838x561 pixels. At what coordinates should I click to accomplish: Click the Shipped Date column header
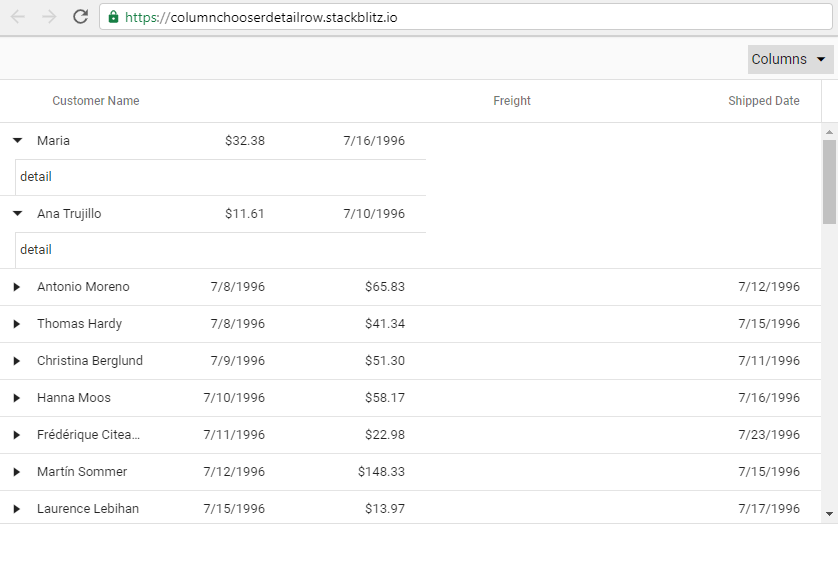click(x=764, y=101)
